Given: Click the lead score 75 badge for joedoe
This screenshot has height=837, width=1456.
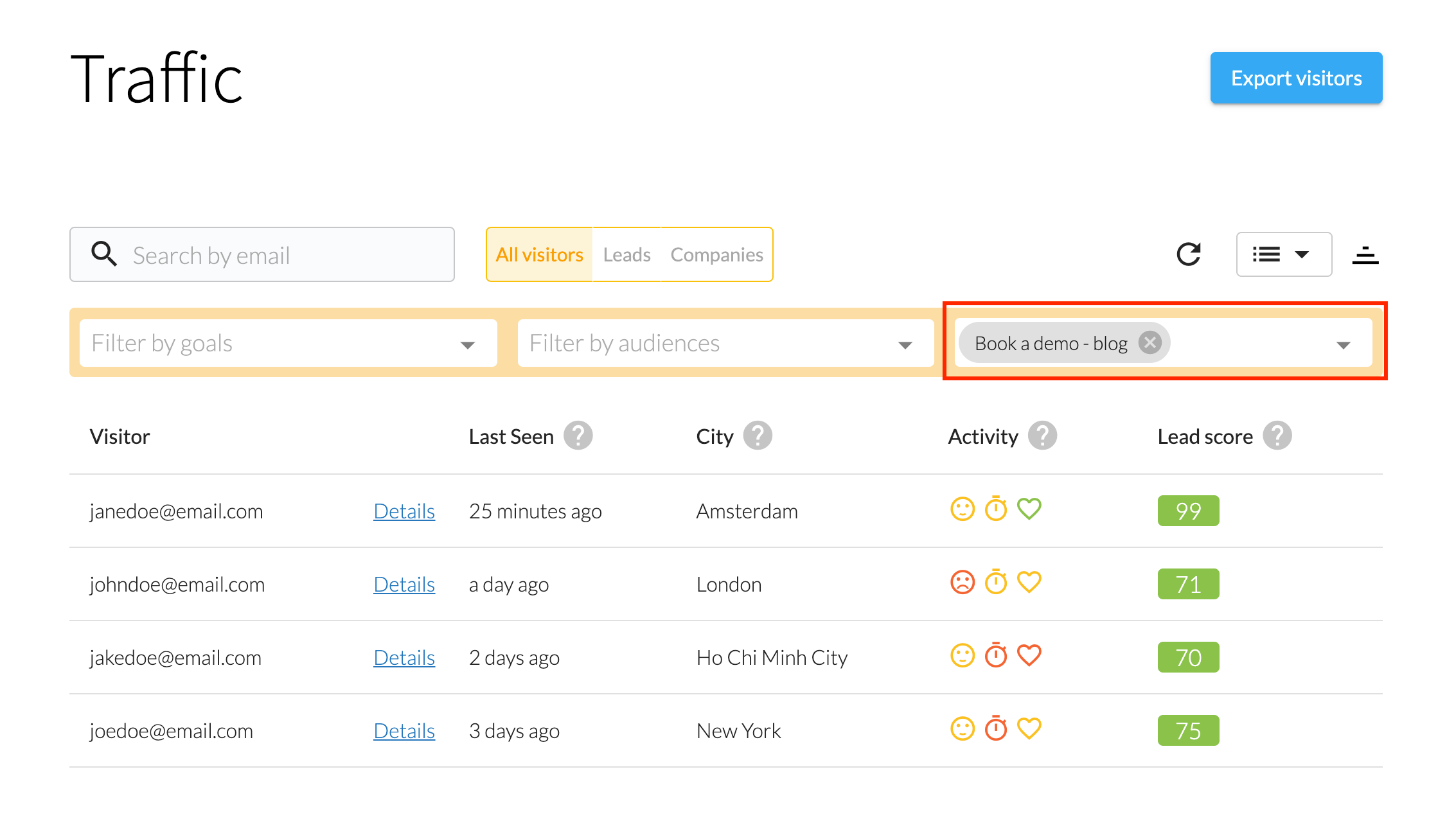Looking at the screenshot, I should (1187, 730).
